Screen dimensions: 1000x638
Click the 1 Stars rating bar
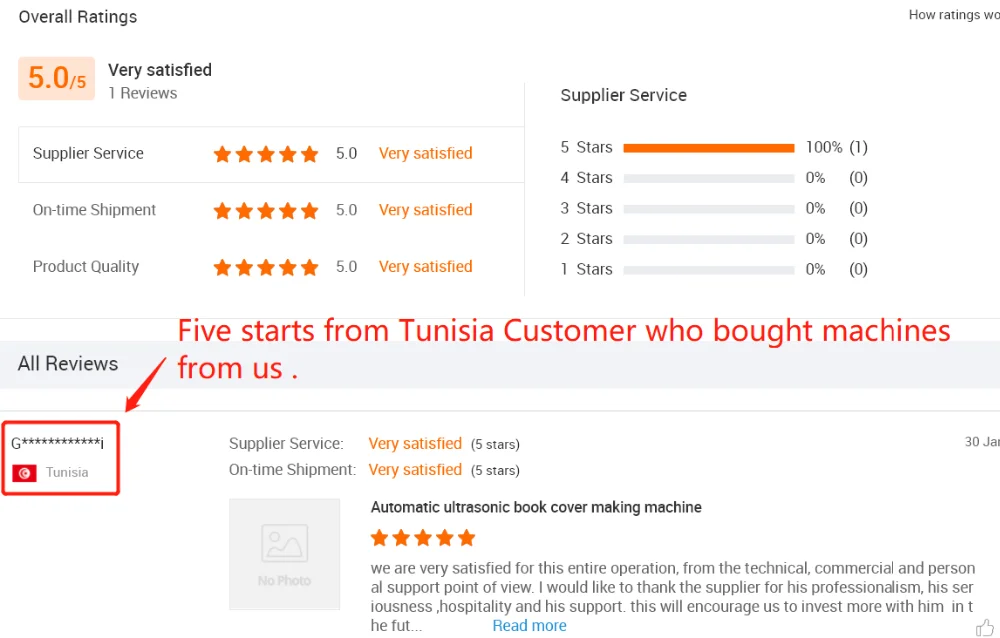708,269
